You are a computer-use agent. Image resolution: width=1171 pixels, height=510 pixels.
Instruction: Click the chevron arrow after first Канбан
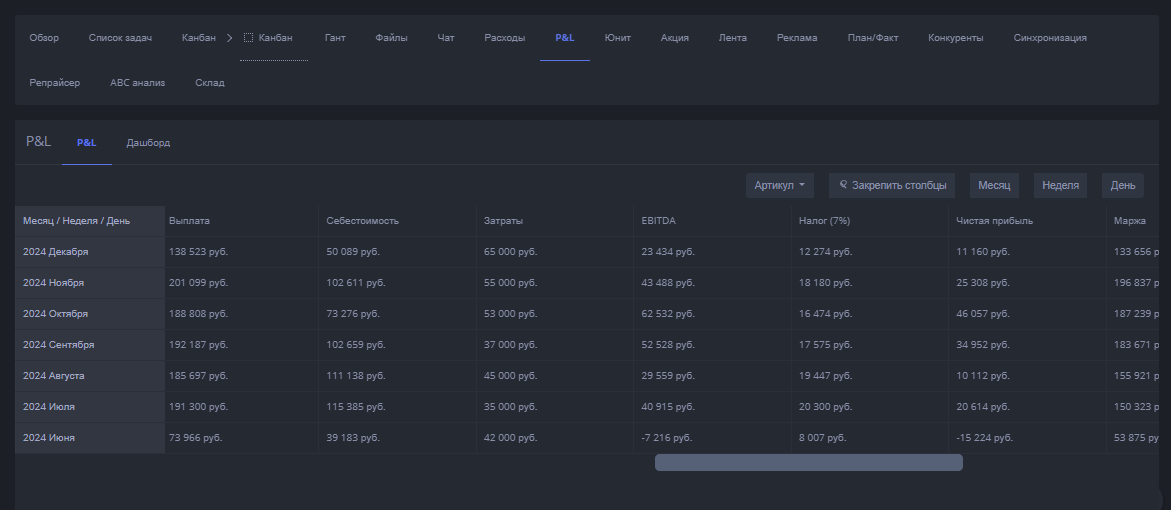click(x=229, y=38)
